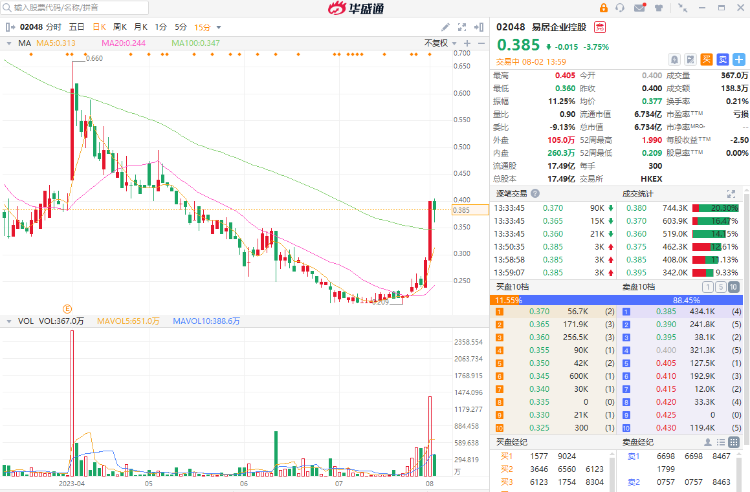Select the 月K monthly candlestick tab
The height and width of the screenshot is (492, 750).
[x=141, y=27]
